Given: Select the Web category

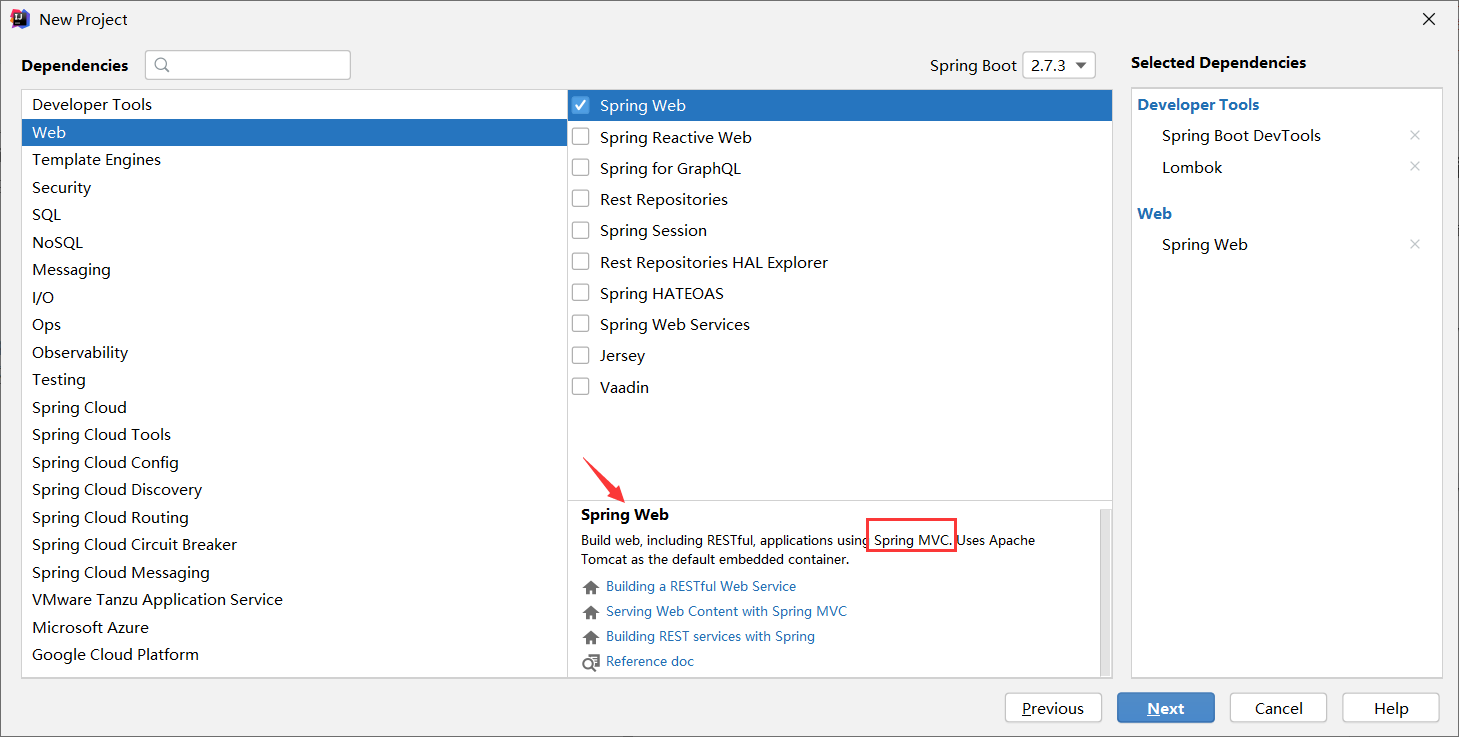Looking at the screenshot, I should point(294,132).
